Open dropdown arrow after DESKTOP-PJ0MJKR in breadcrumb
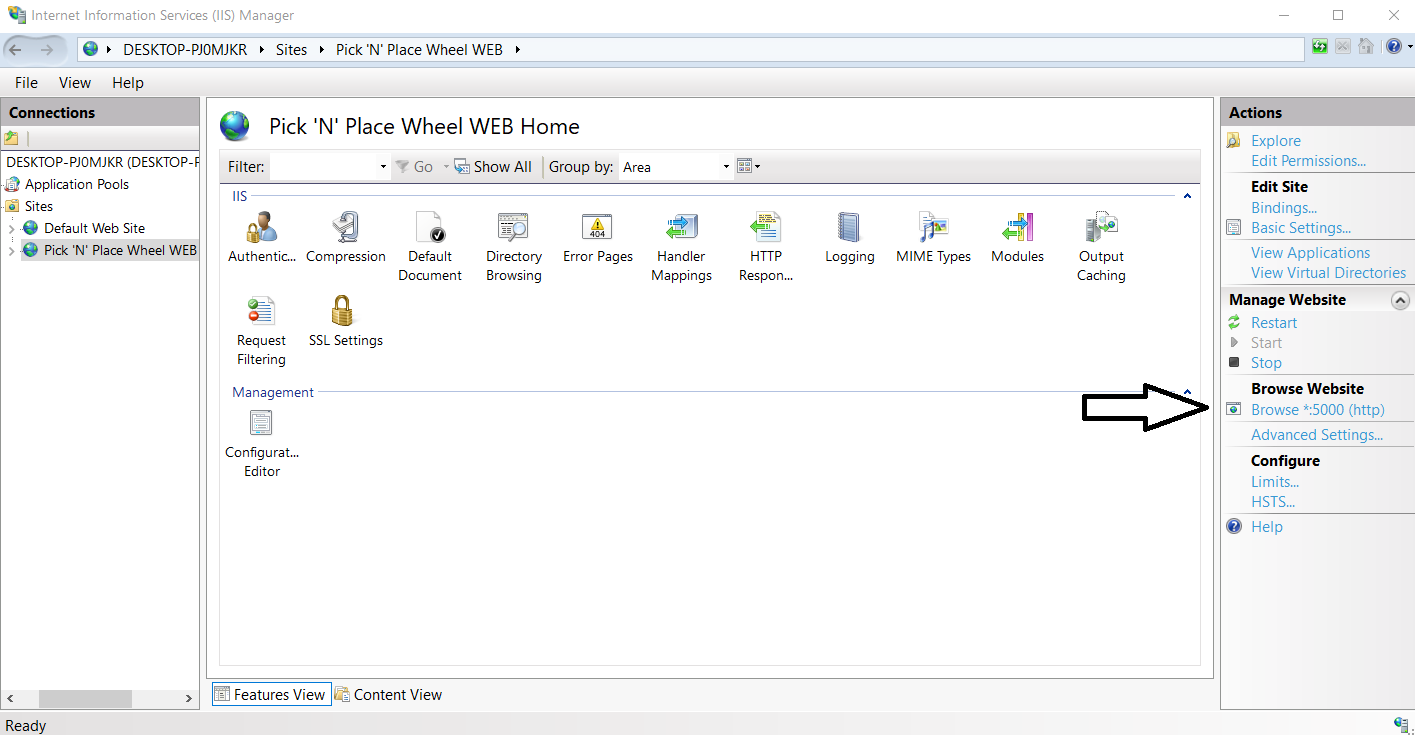The image size is (1415, 735). 261,49
